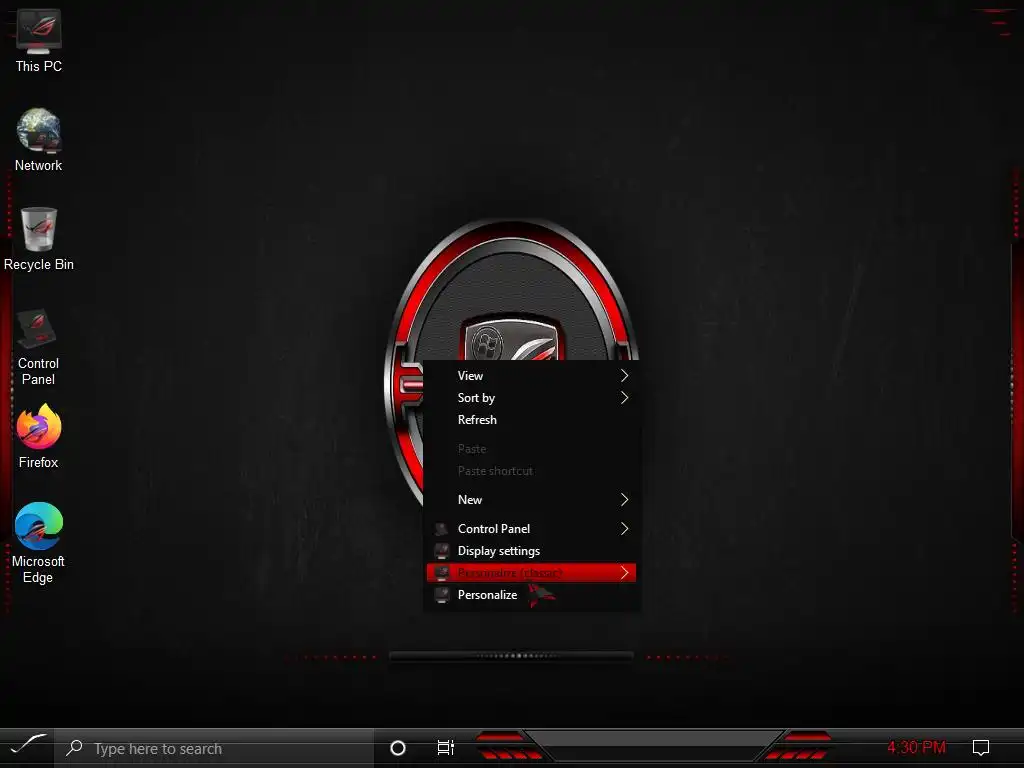This screenshot has width=1024, height=768.
Task: Click the icon left of Personalize entry
Action: [442, 595]
